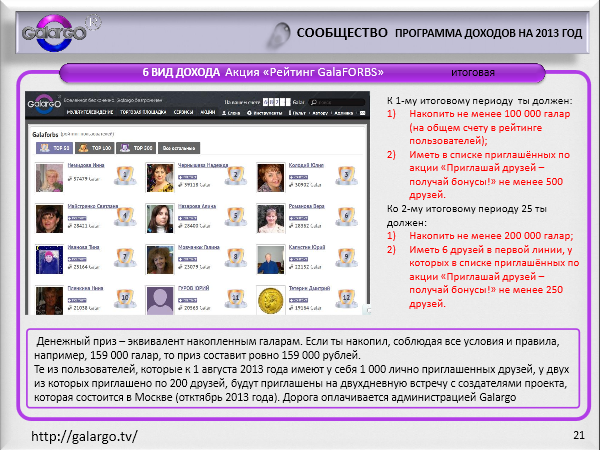Click the medal icon on TOP 500 tab
Image resolution: width=600 pixels, height=450 pixels.
125,148
